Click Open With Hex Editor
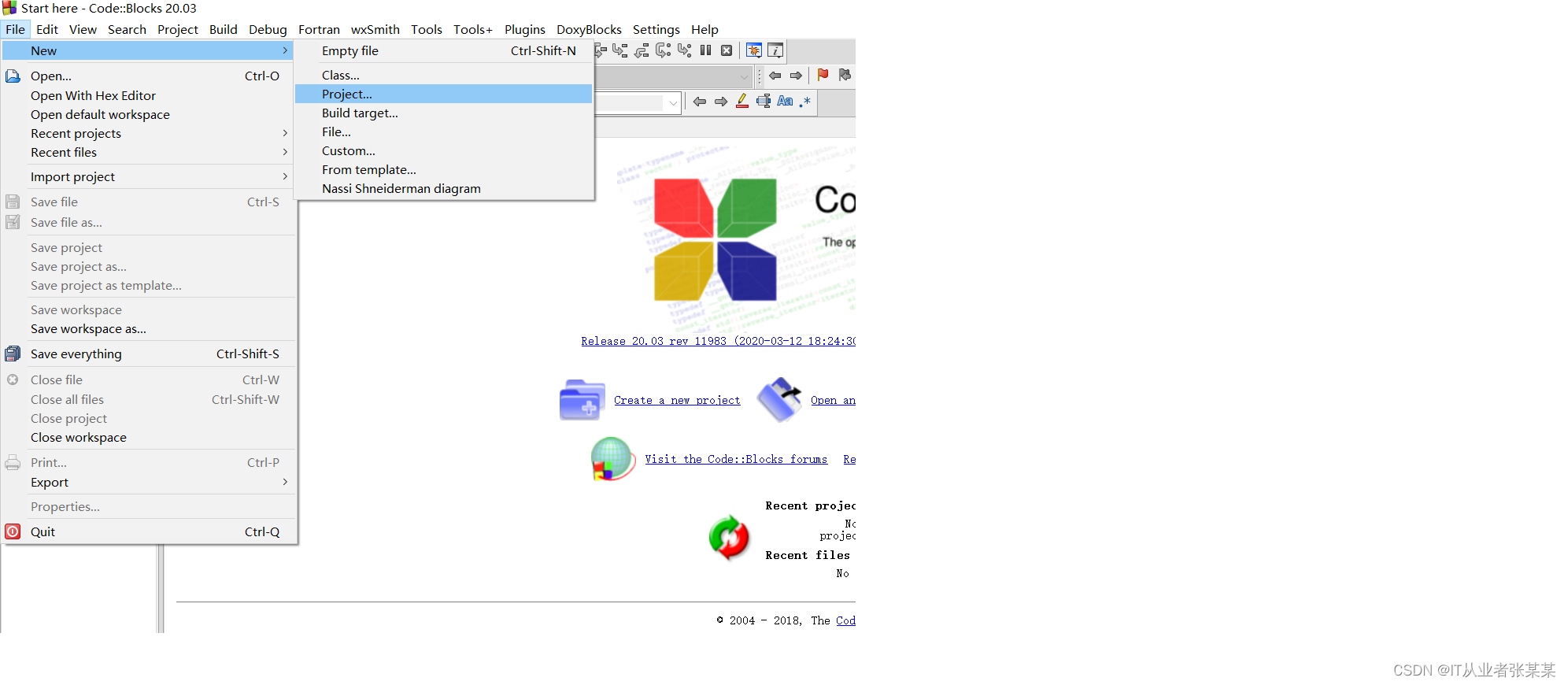This screenshot has height=685, width=1568. tap(149, 95)
